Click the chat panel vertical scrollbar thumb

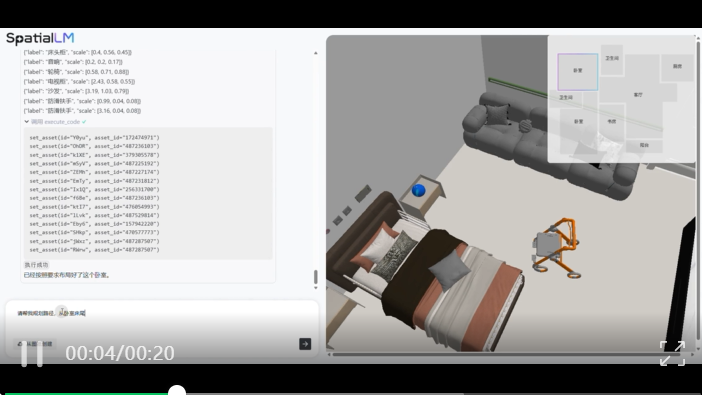[316, 277]
